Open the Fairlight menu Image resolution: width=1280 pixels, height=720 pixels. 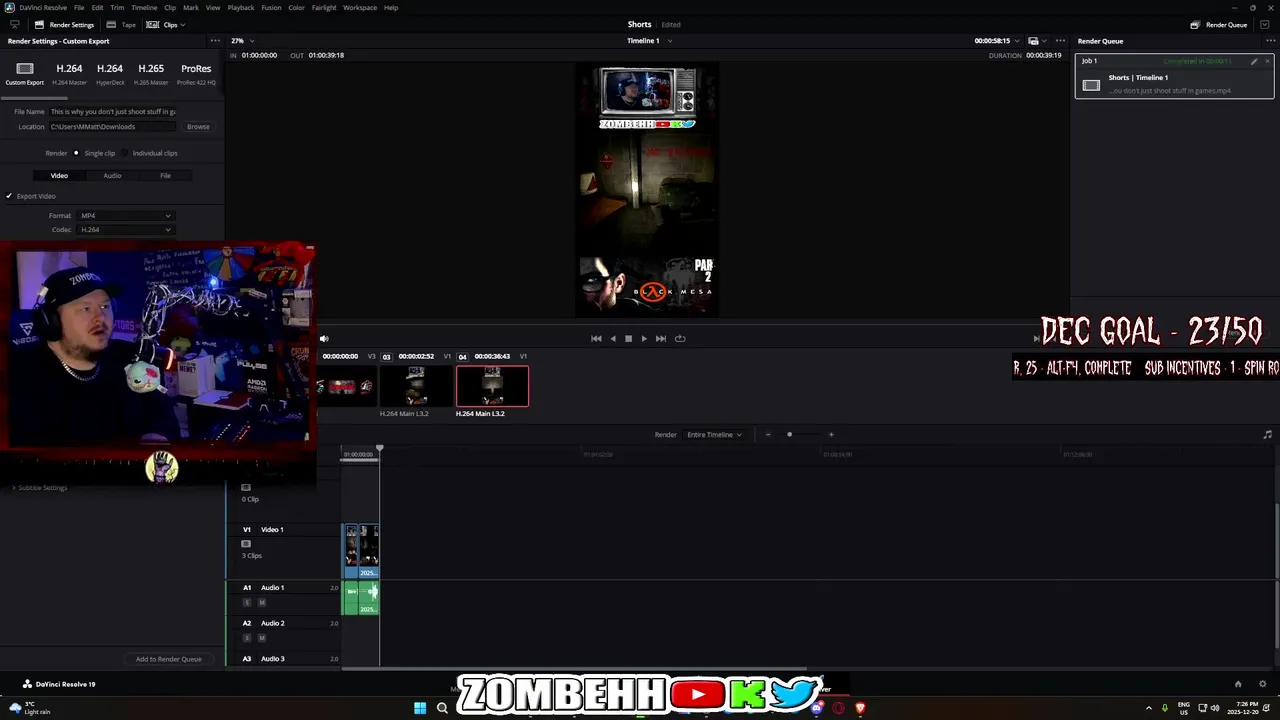[324, 7]
